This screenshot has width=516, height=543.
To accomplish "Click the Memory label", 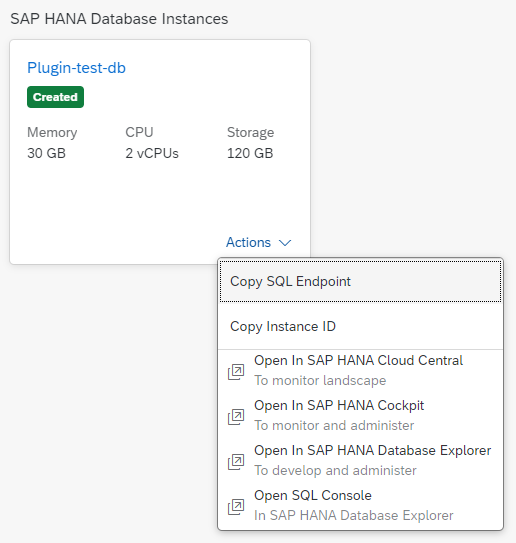I will [x=52, y=133].
